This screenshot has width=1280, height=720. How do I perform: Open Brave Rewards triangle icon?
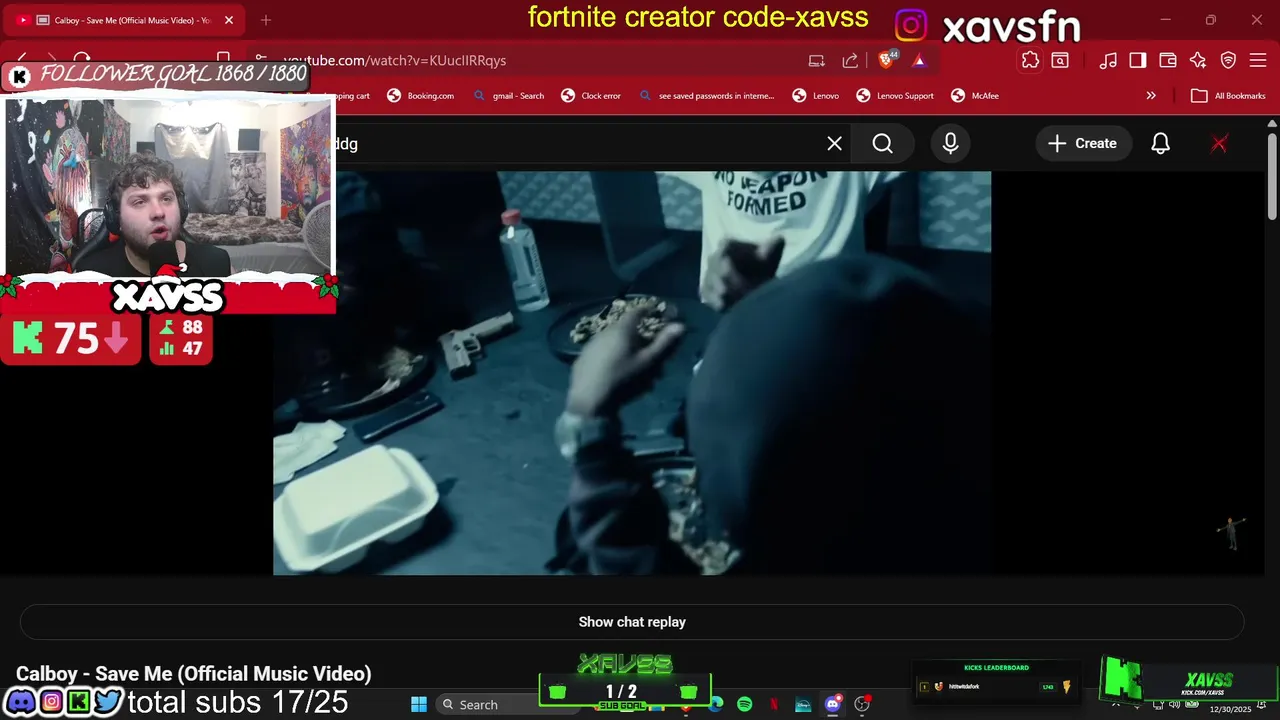click(919, 60)
